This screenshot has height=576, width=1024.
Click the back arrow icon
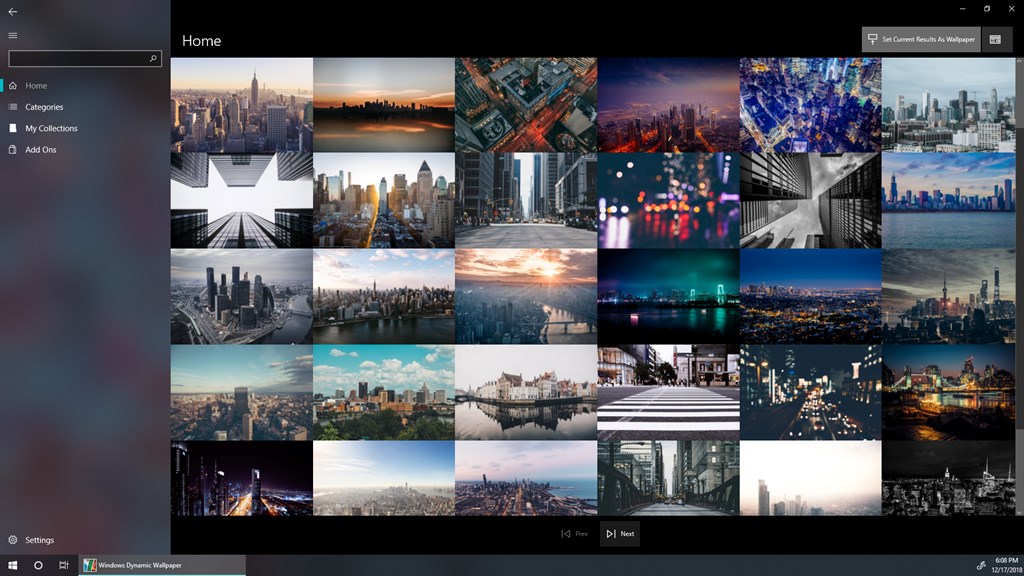pos(12,12)
